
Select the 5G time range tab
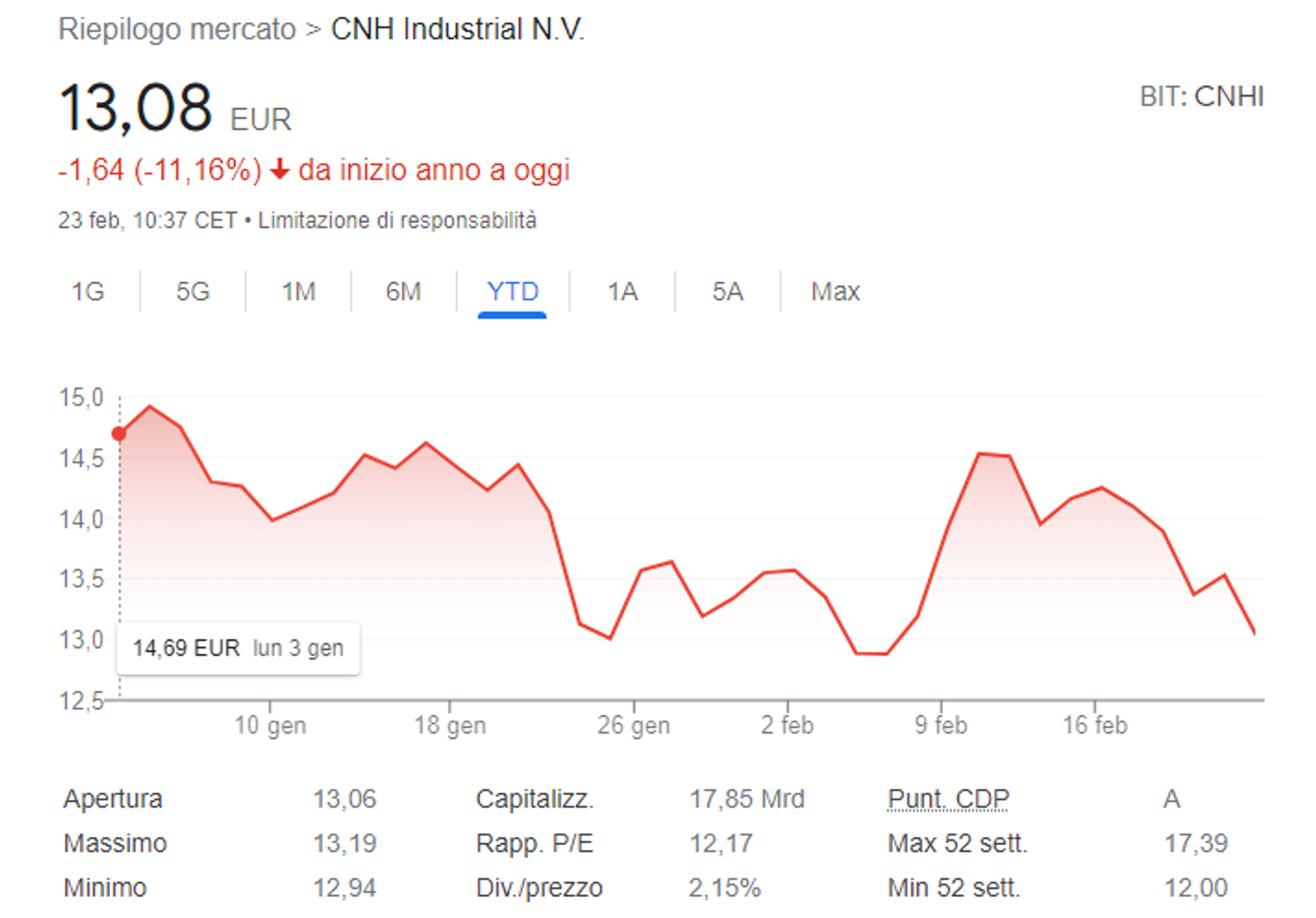[x=193, y=291]
